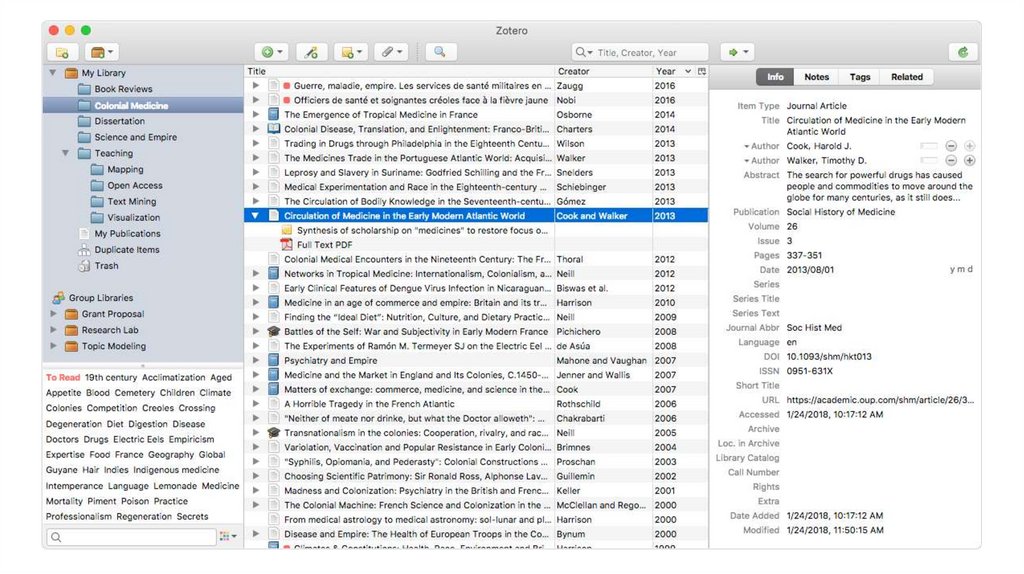Image resolution: width=1024 pixels, height=574 pixels.
Task: Collapse the Teaching collection
Action: click(65, 153)
